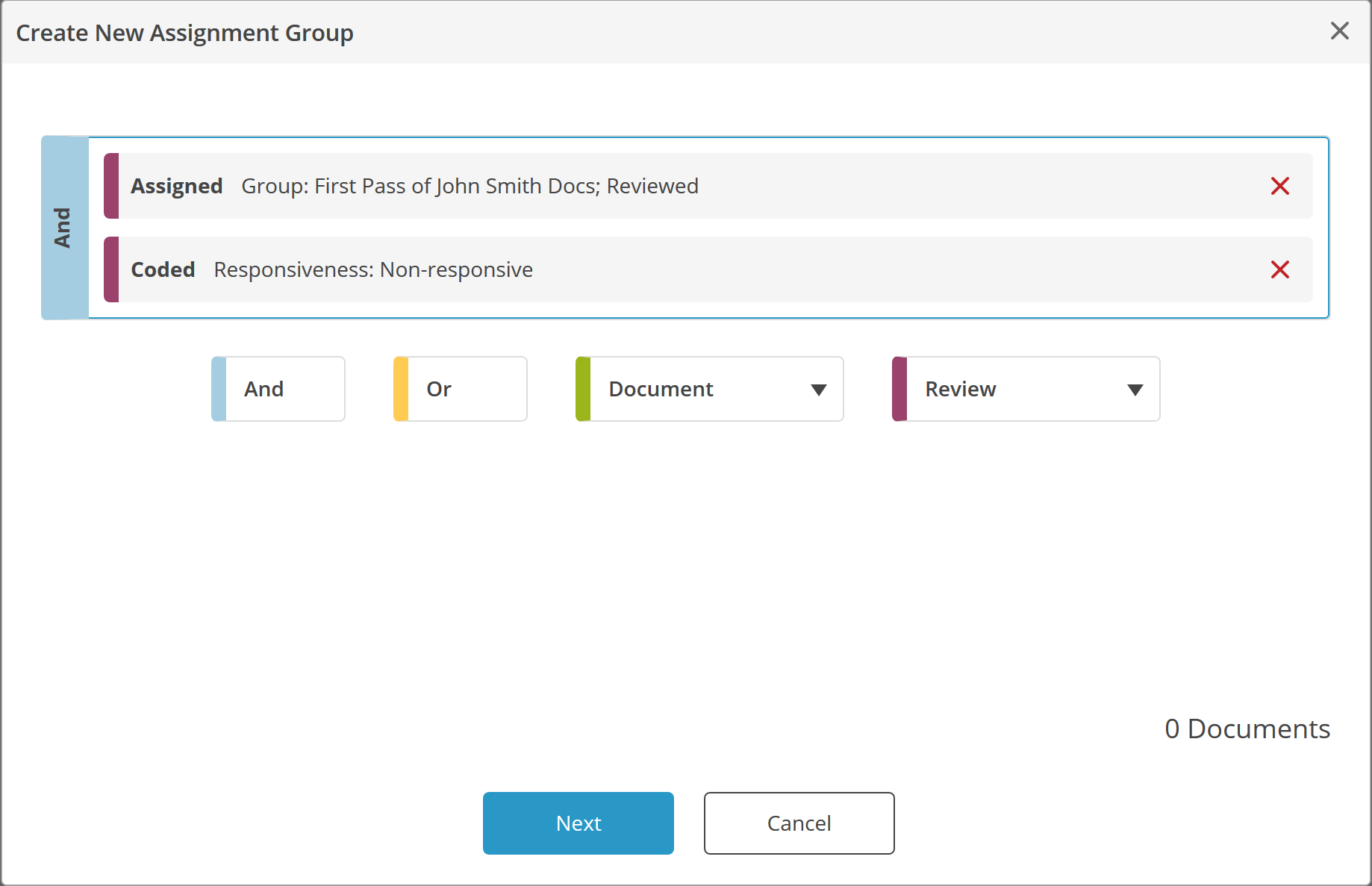Remove the Assigned condition with red X
The image size is (1372, 886).
pyautogui.click(x=1279, y=186)
